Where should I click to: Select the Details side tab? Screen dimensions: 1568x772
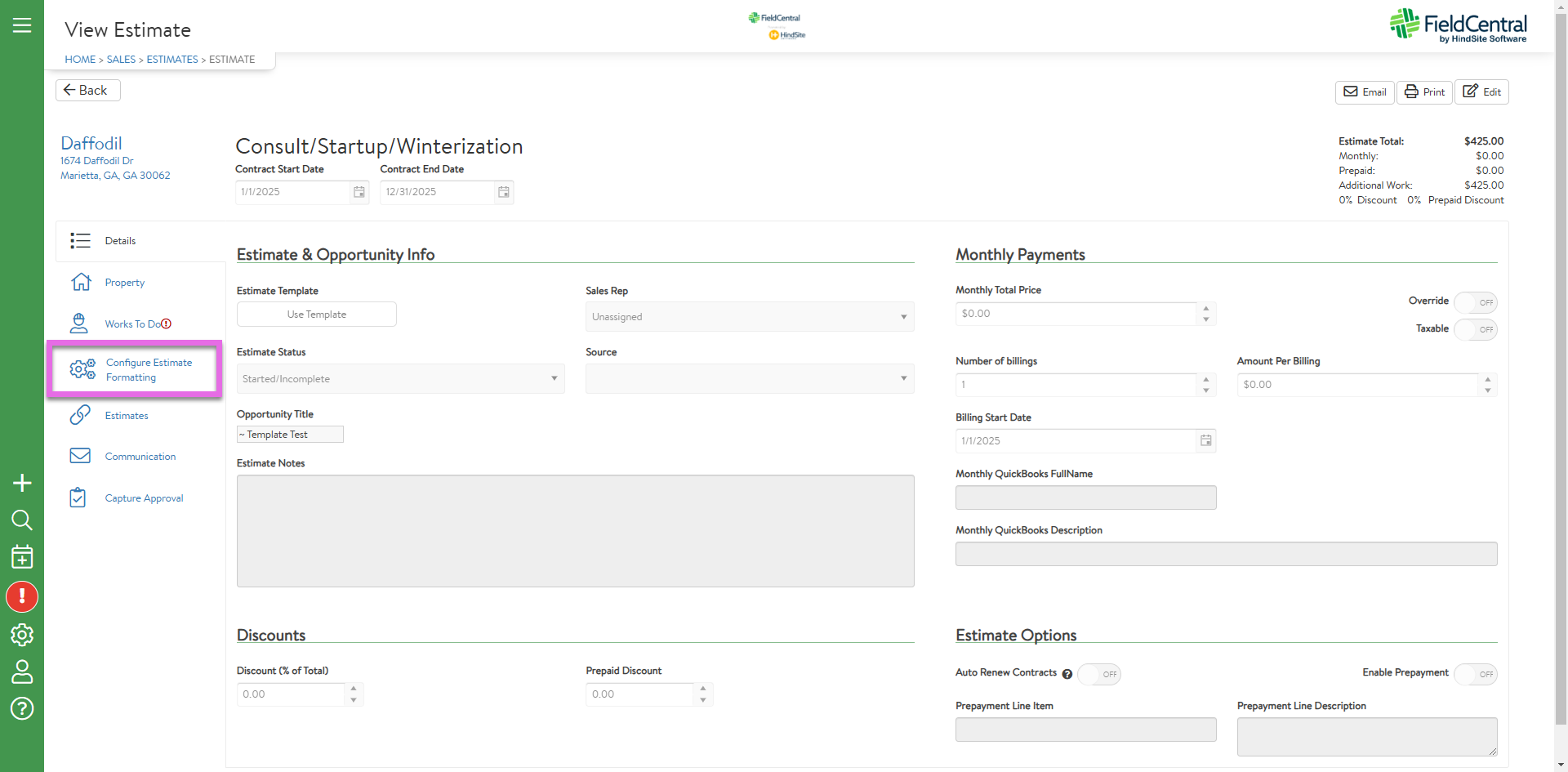pyautogui.click(x=140, y=241)
